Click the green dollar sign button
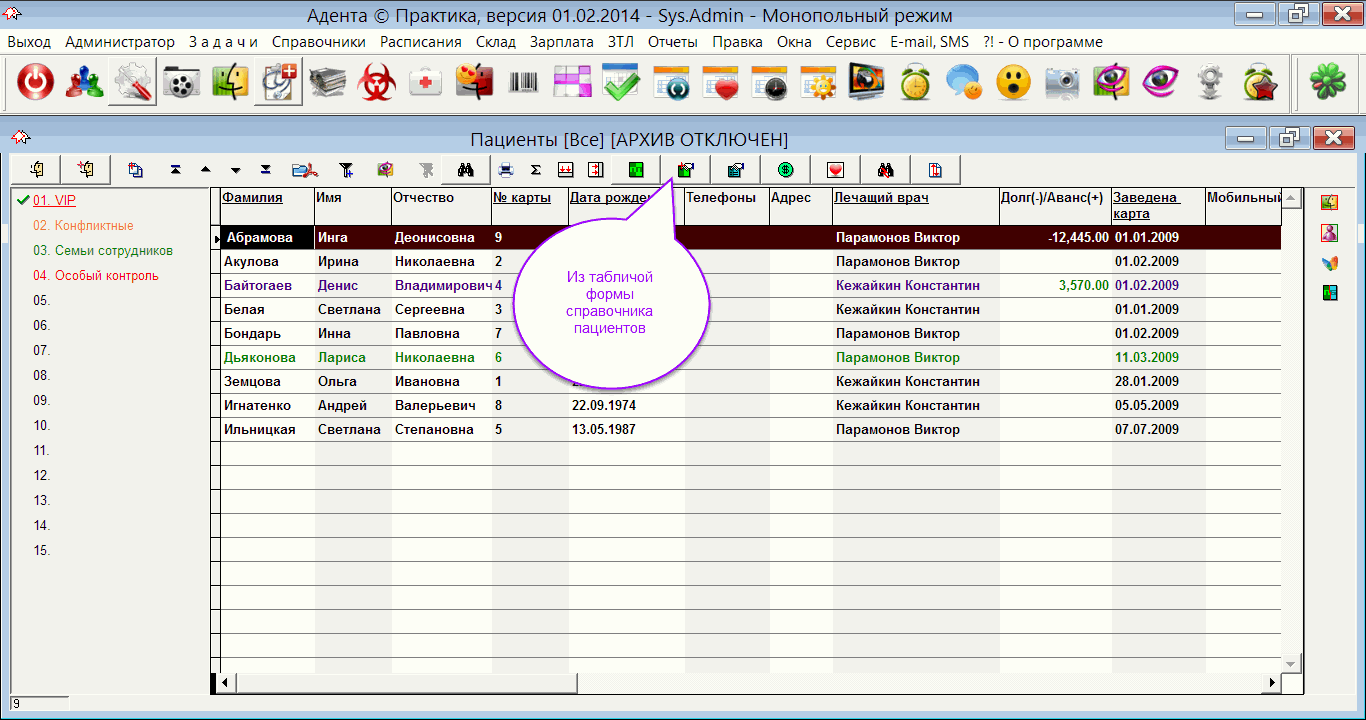The height and width of the screenshot is (720, 1366). (x=785, y=170)
